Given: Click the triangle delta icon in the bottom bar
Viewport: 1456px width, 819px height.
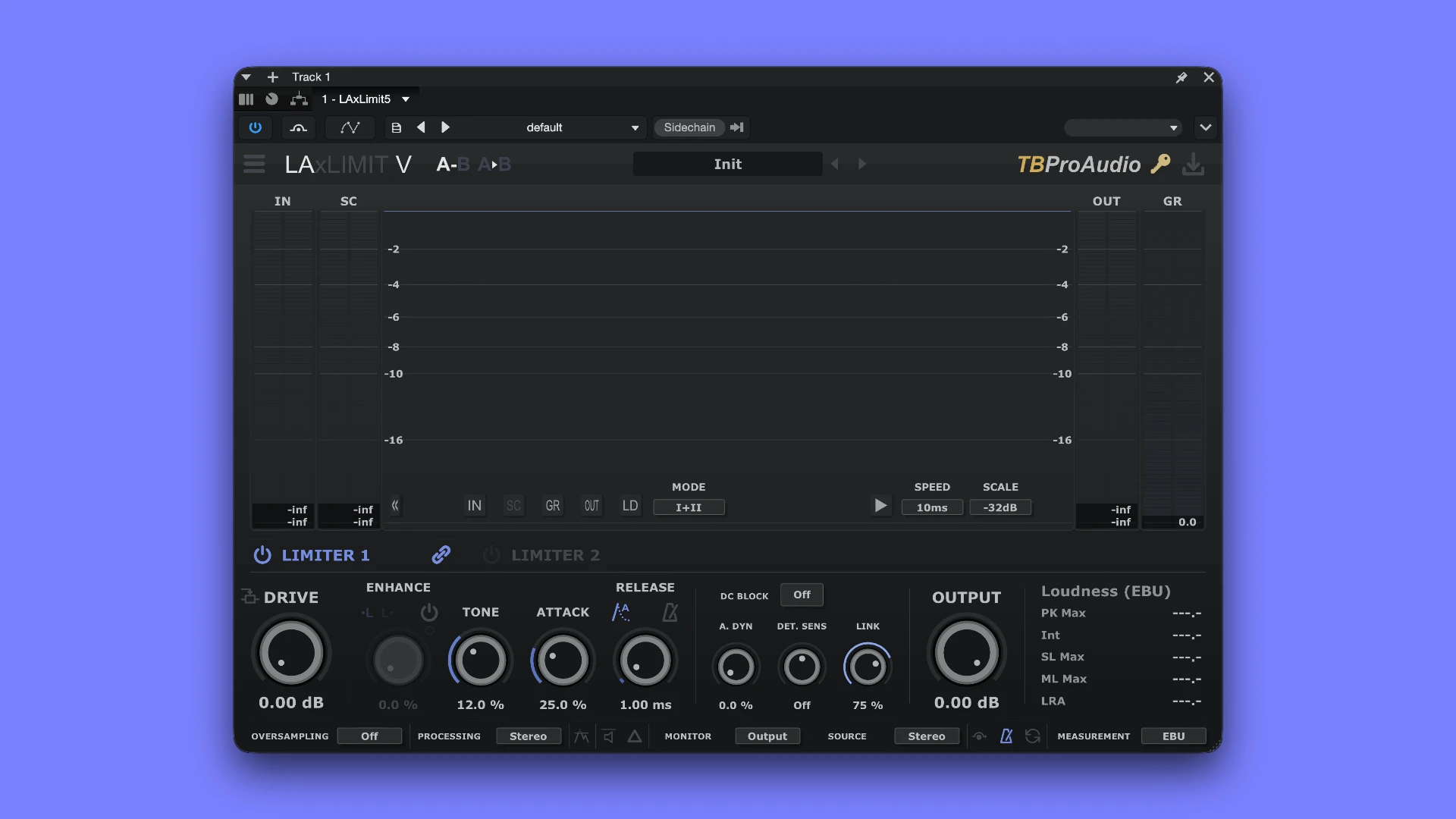Looking at the screenshot, I should (635, 736).
